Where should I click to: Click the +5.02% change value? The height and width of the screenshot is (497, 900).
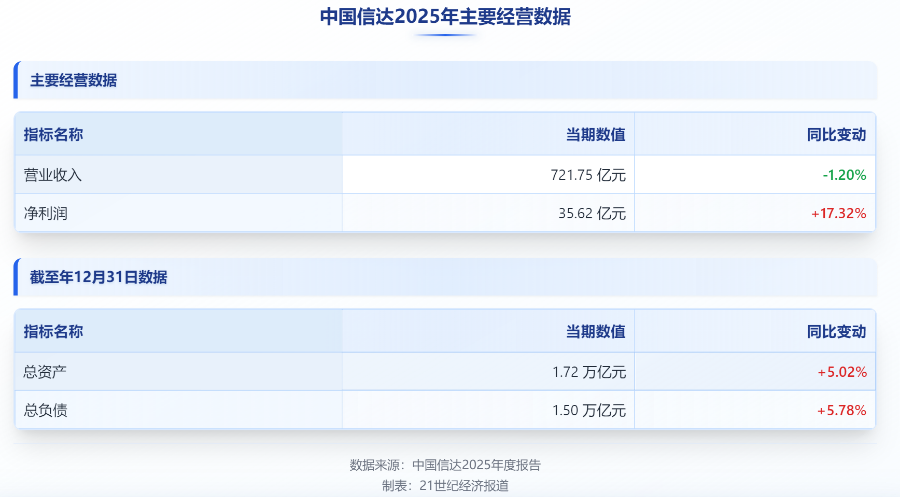pyautogui.click(x=842, y=372)
